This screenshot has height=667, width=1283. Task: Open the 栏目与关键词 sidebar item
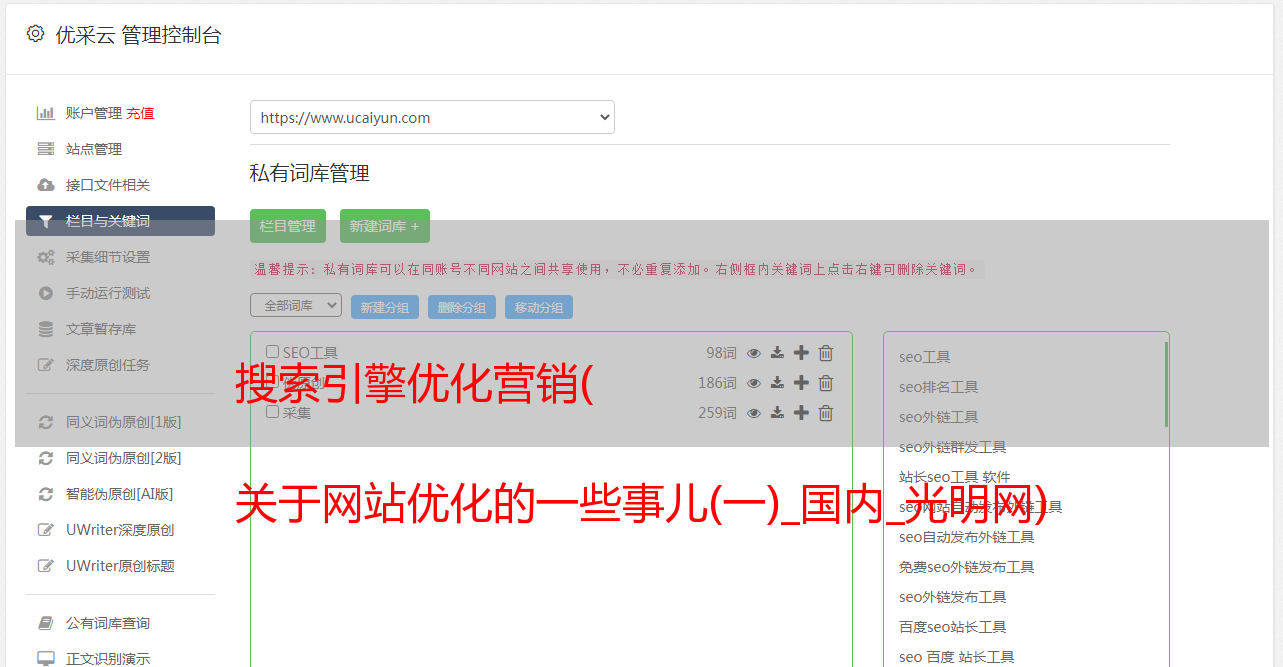tap(120, 221)
